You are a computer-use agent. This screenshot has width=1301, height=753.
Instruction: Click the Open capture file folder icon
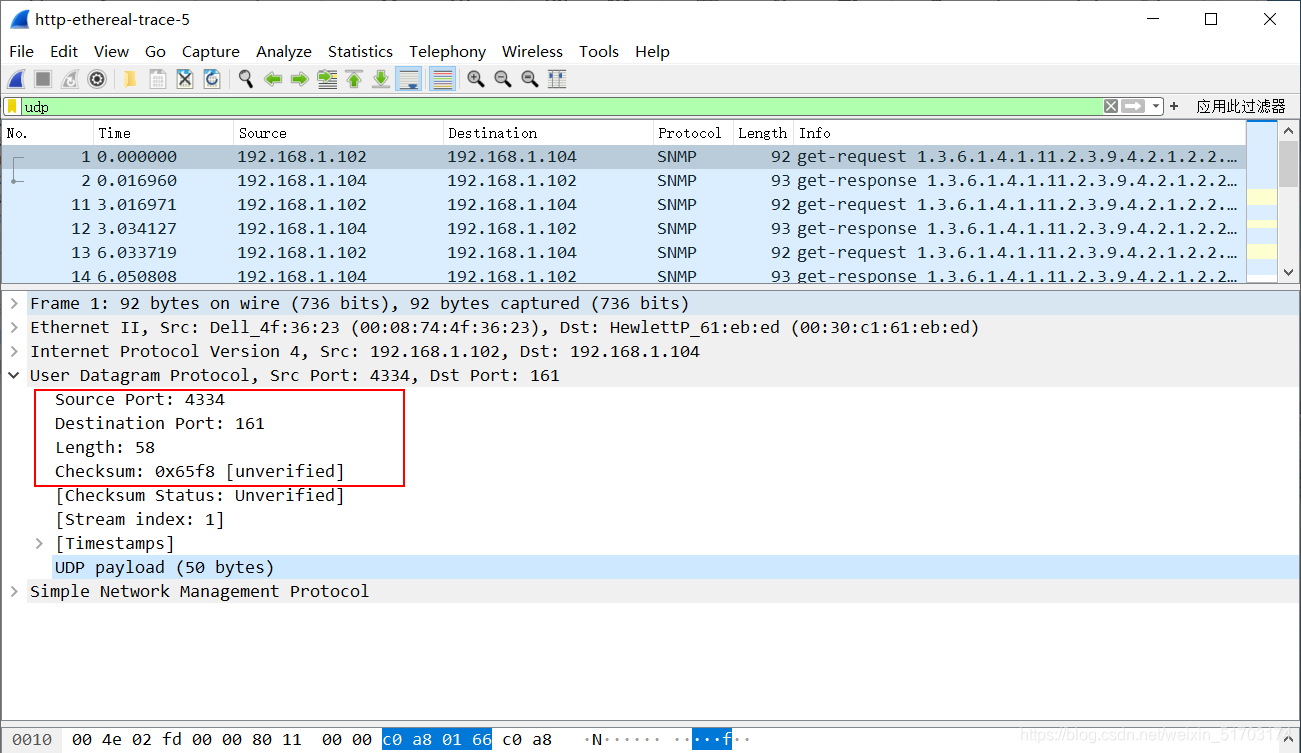coord(130,79)
